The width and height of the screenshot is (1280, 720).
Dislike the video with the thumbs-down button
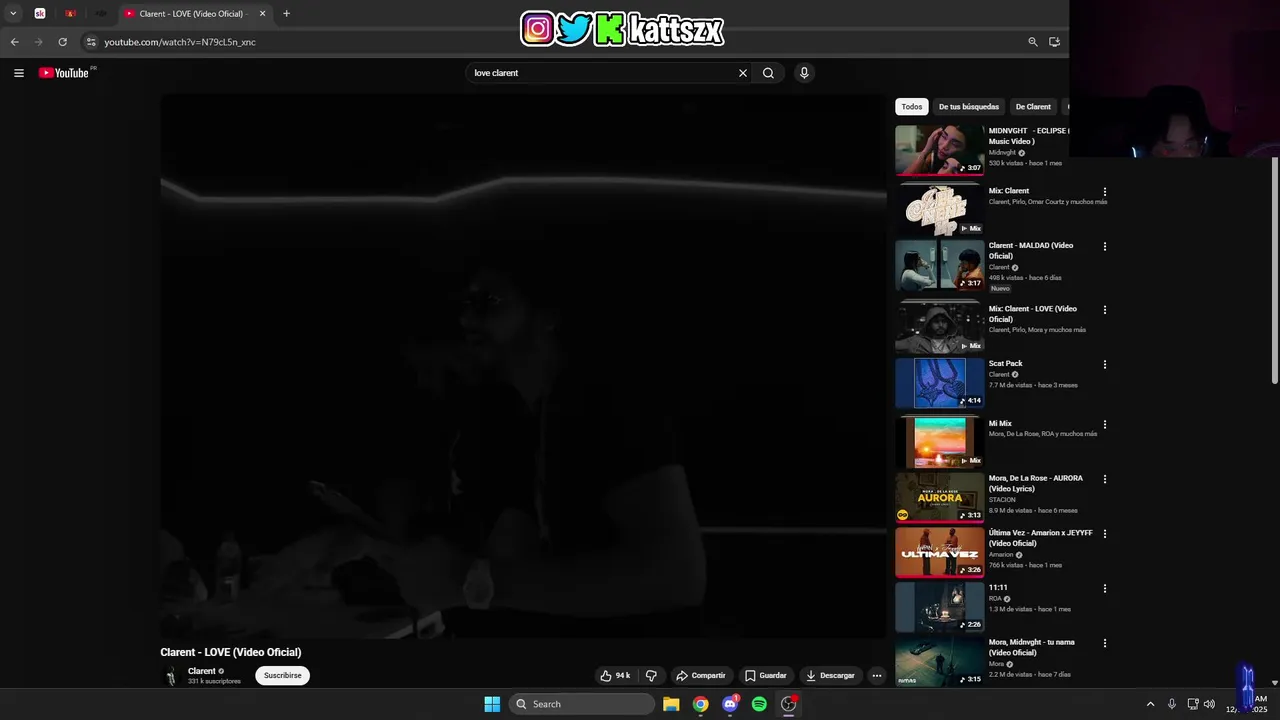point(651,676)
